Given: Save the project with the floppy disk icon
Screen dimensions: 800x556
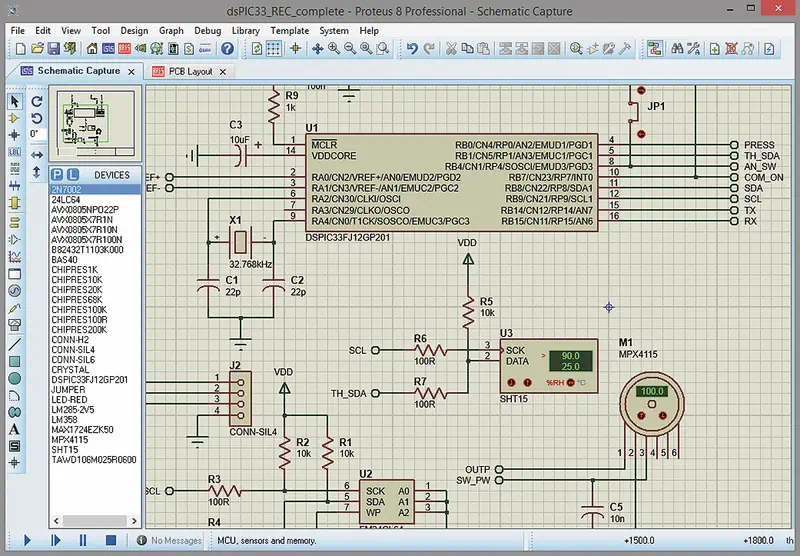Looking at the screenshot, I should coord(53,49).
